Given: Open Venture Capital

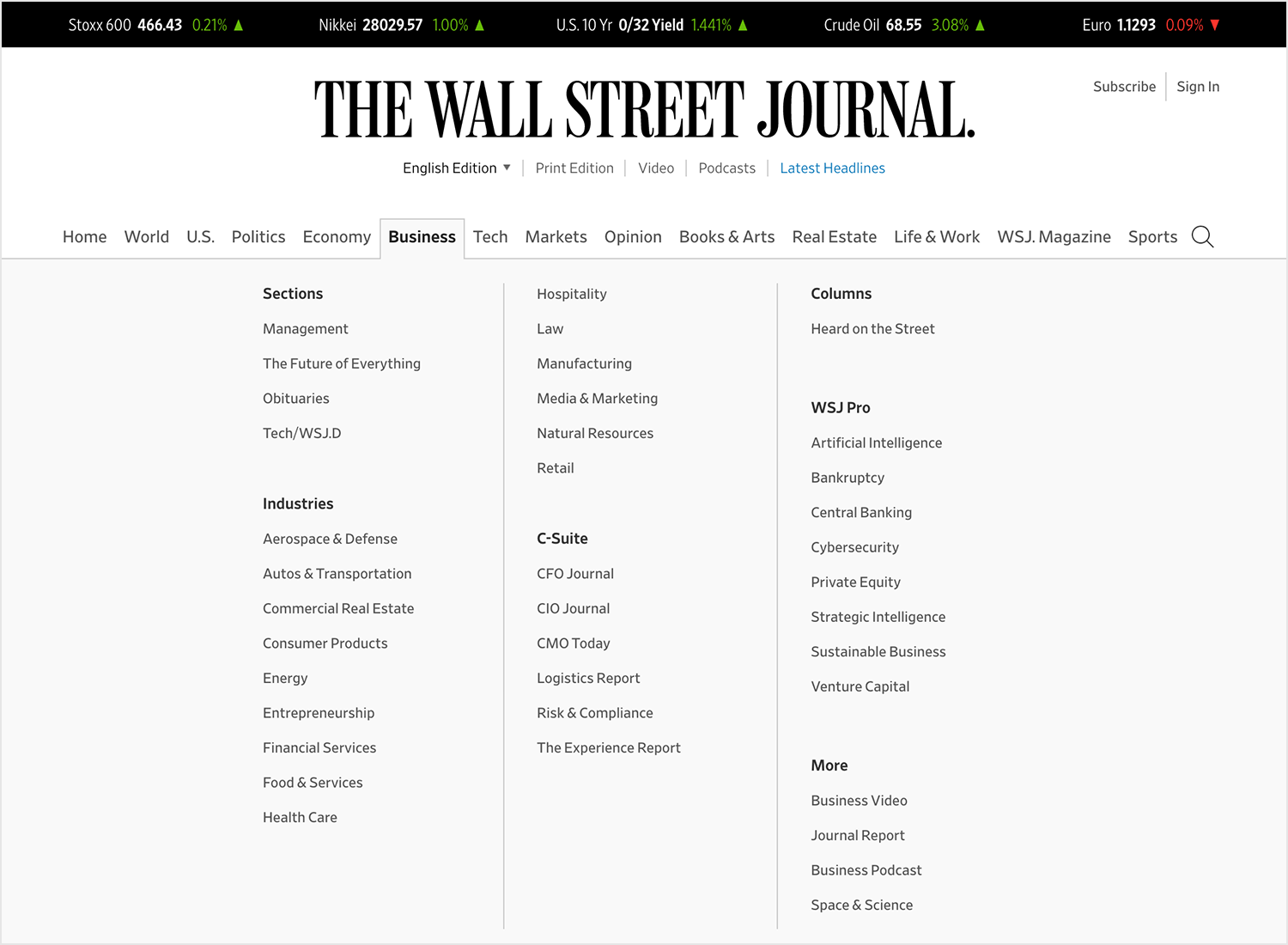Looking at the screenshot, I should tap(860, 686).
